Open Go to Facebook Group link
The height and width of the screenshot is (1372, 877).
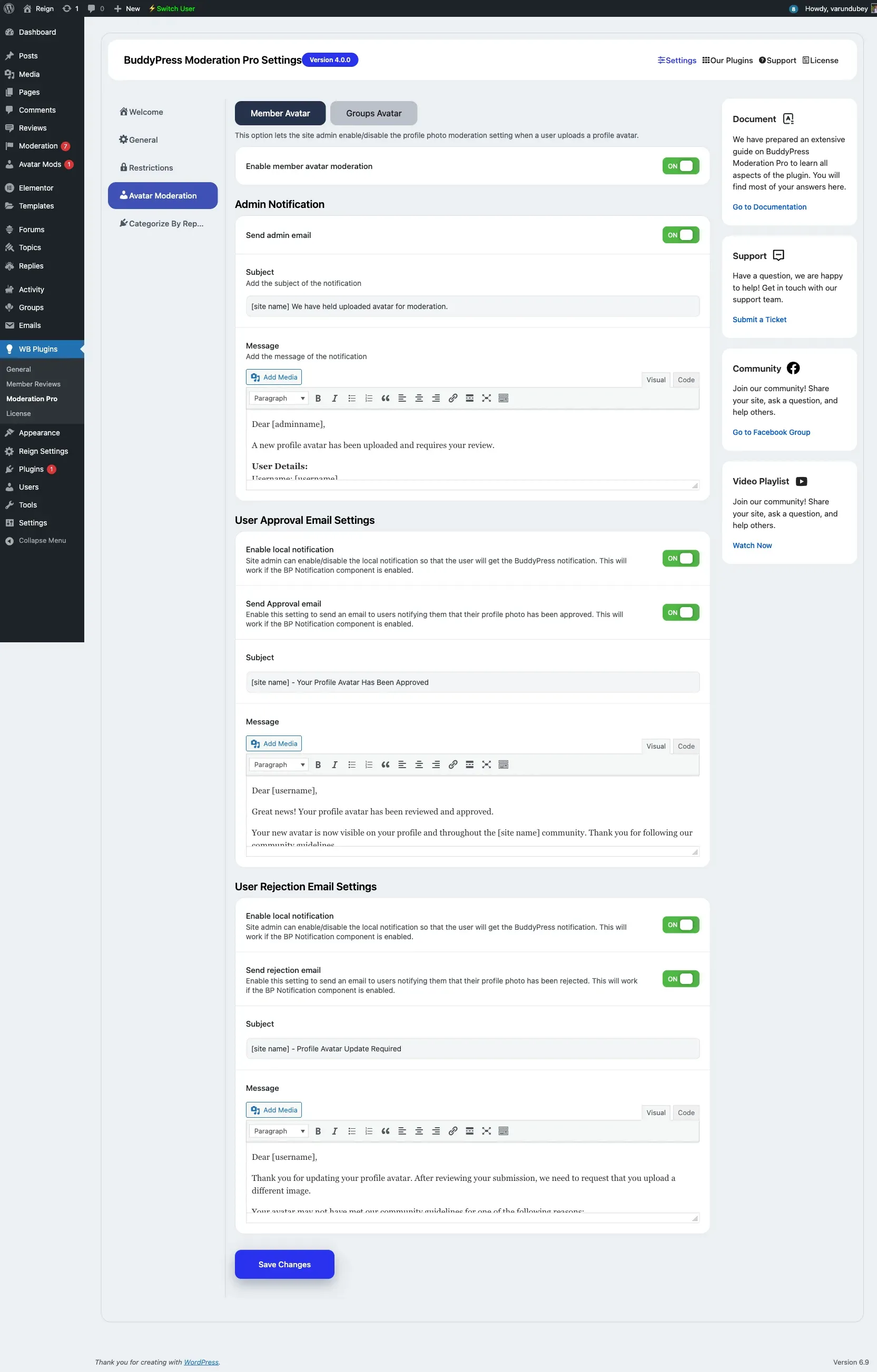tap(771, 432)
